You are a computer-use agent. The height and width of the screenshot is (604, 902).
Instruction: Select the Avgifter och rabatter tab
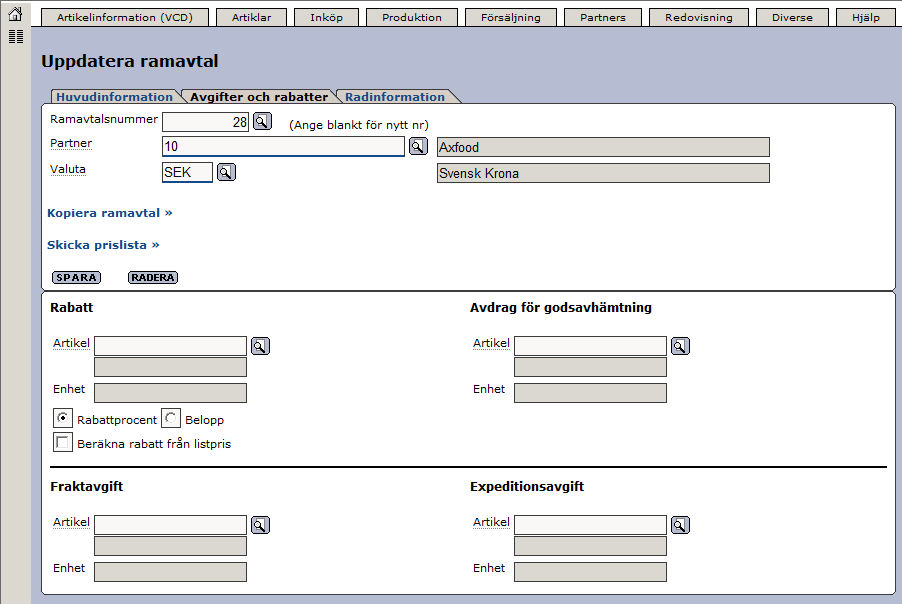click(259, 97)
